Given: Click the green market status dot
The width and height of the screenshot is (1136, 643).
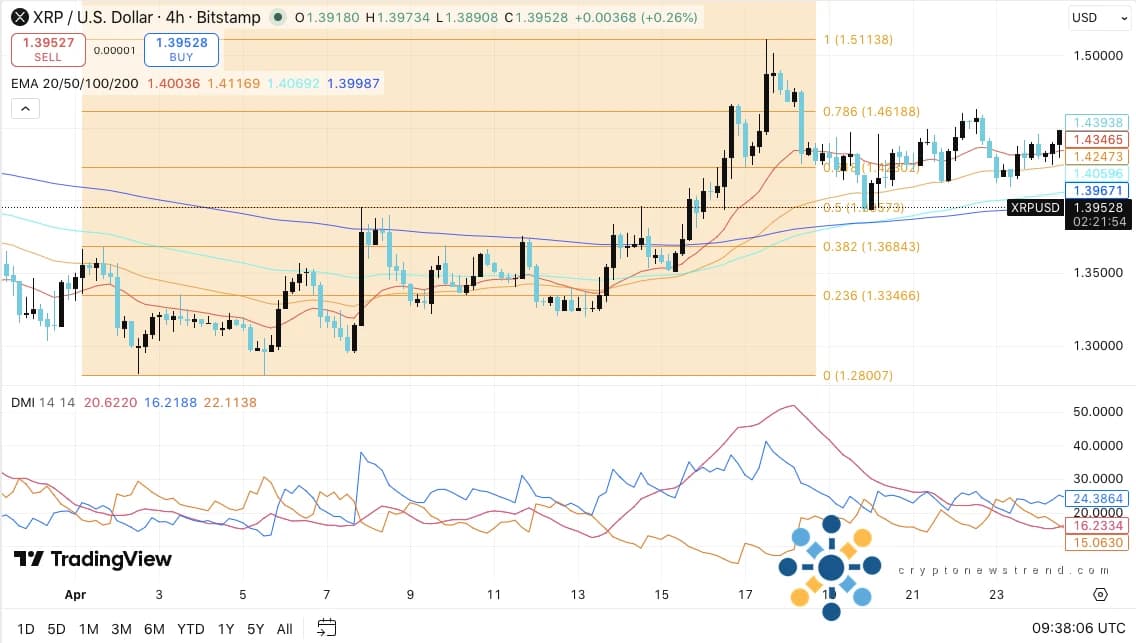Looking at the screenshot, I should (277, 17).
